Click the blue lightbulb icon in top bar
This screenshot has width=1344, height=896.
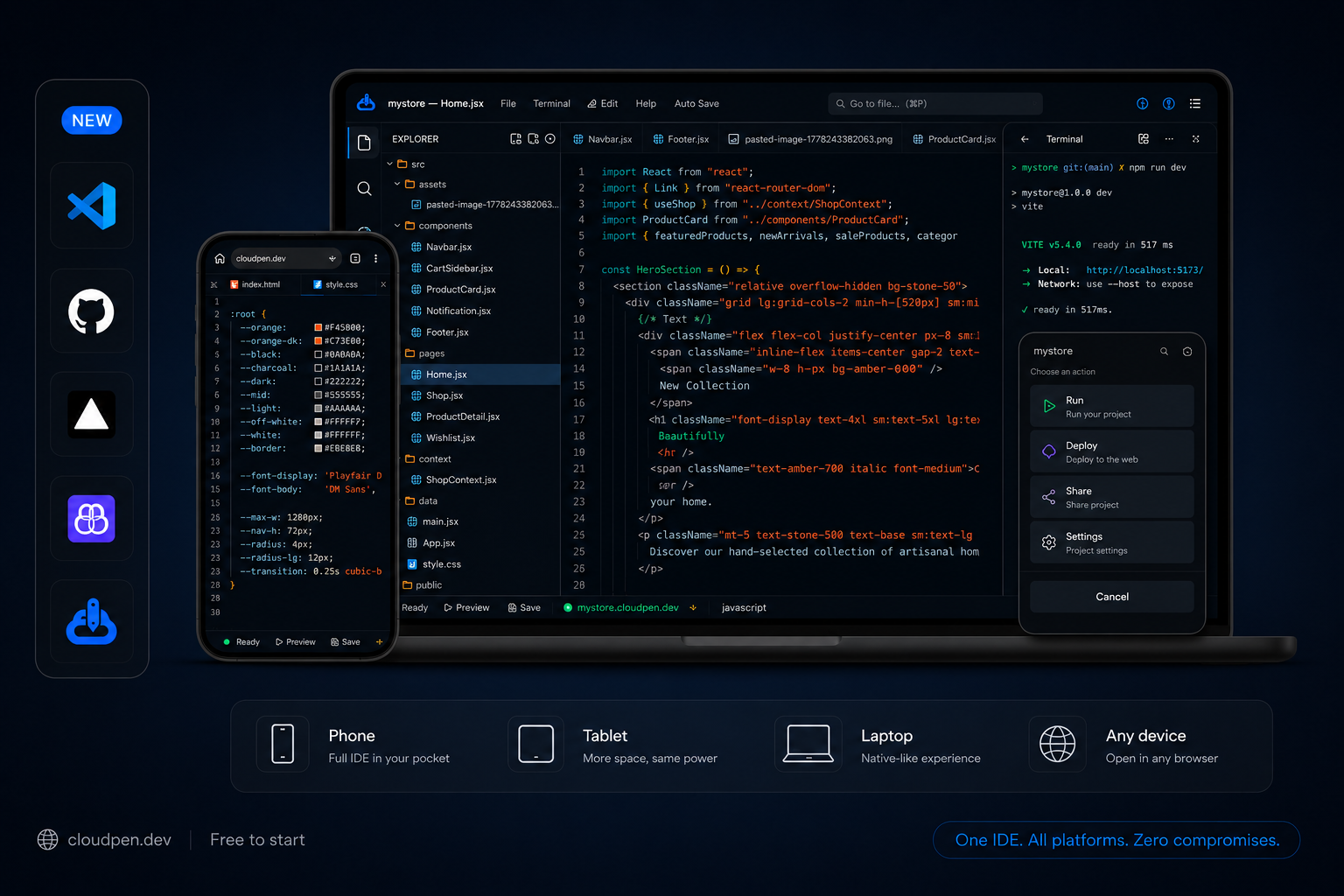(x=1169, y=103)
